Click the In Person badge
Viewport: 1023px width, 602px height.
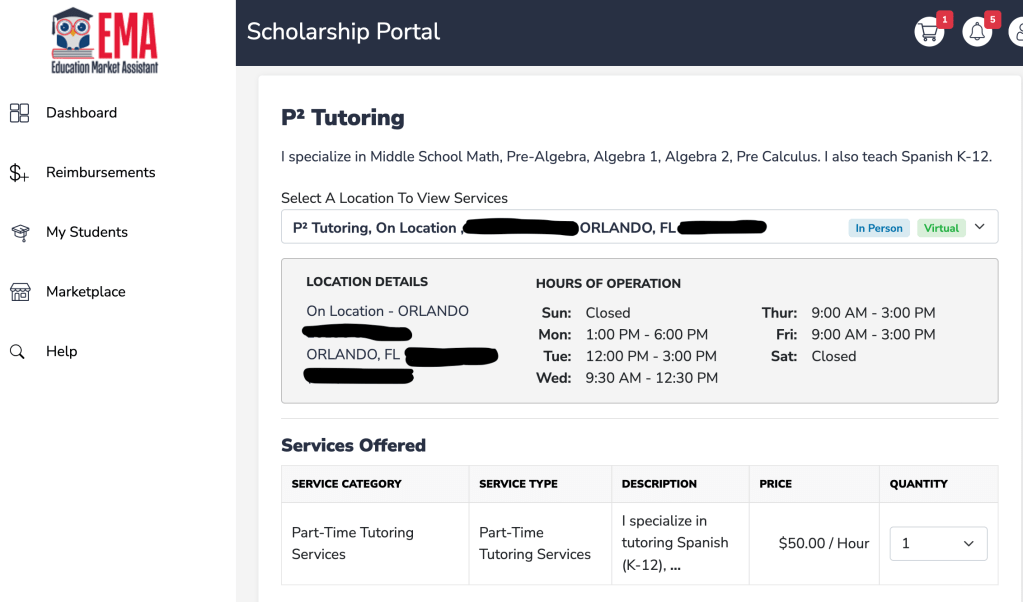[x=878, y=228]
